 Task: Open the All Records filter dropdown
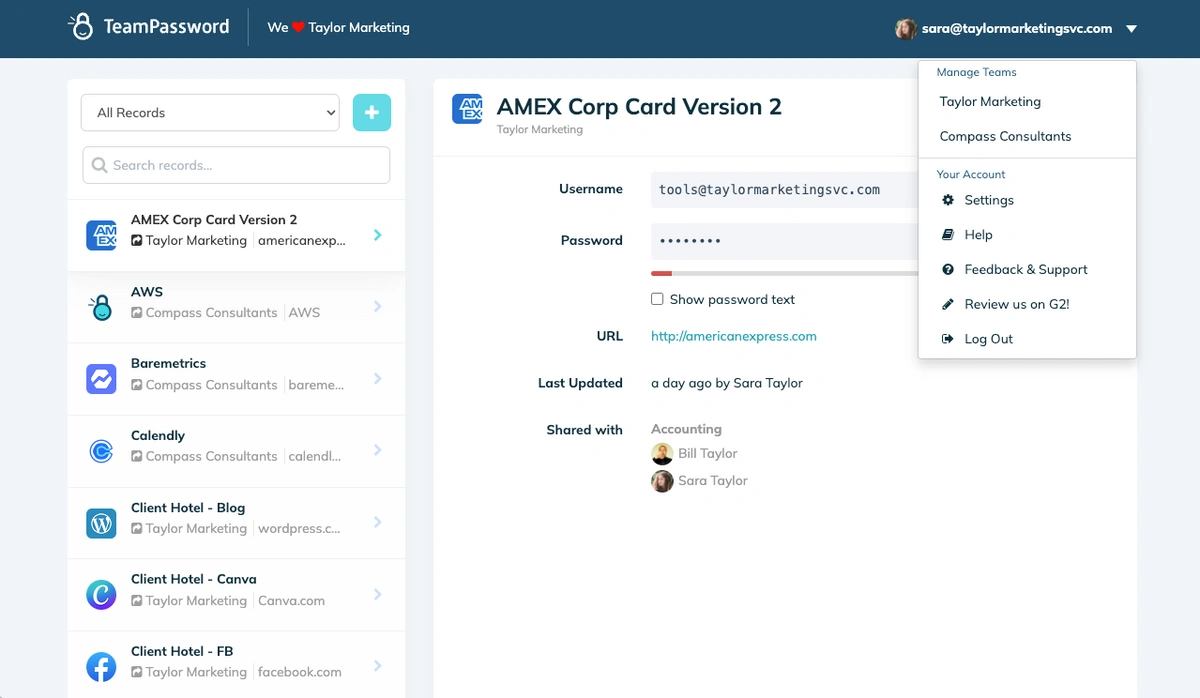(210, 113)
